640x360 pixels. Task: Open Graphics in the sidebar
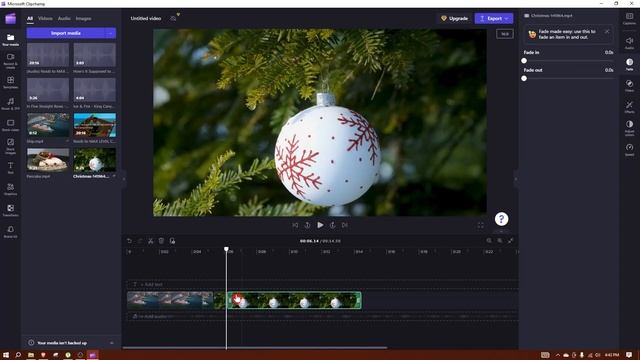click(11, 189)
